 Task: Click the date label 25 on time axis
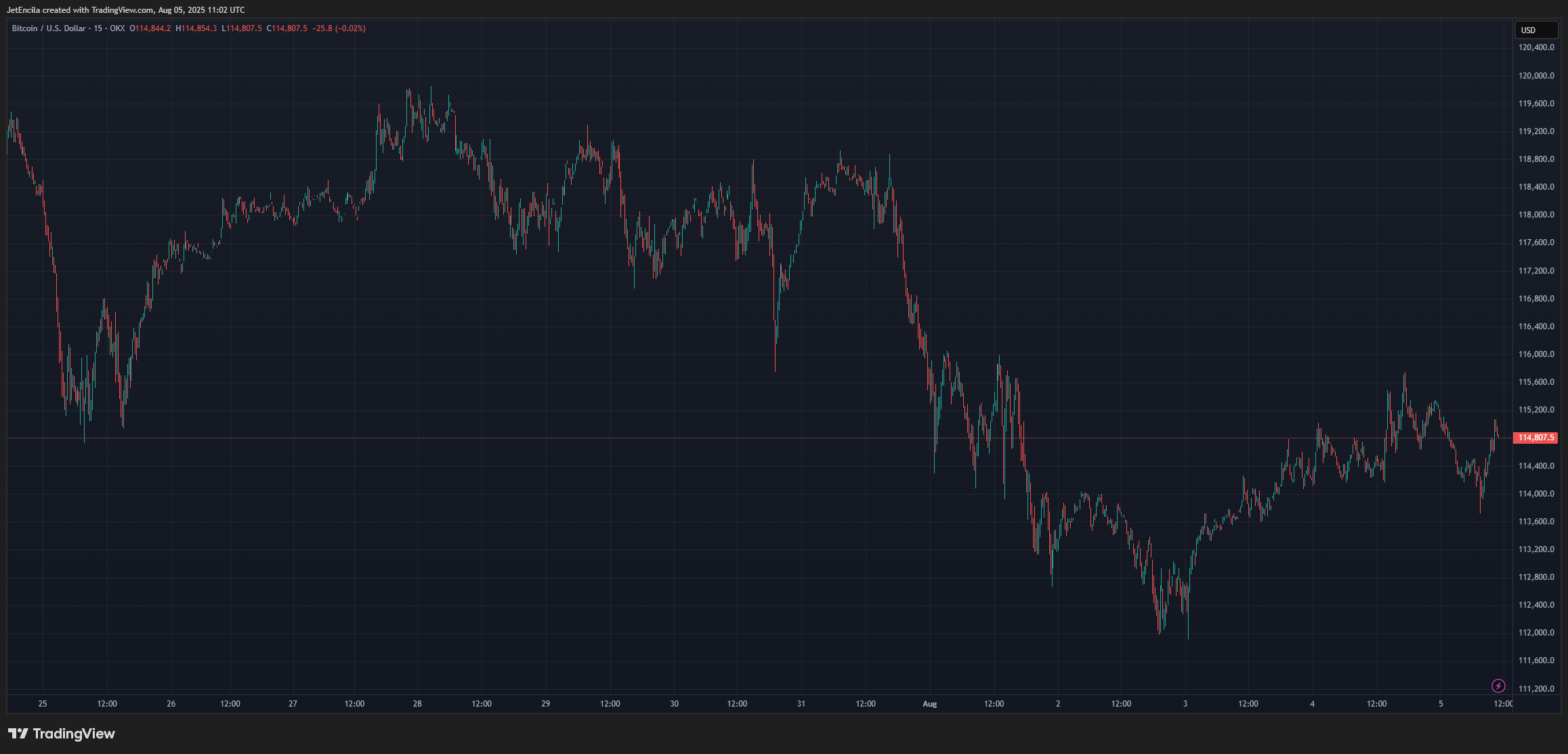pyautogui.click(x=43, y=704)
